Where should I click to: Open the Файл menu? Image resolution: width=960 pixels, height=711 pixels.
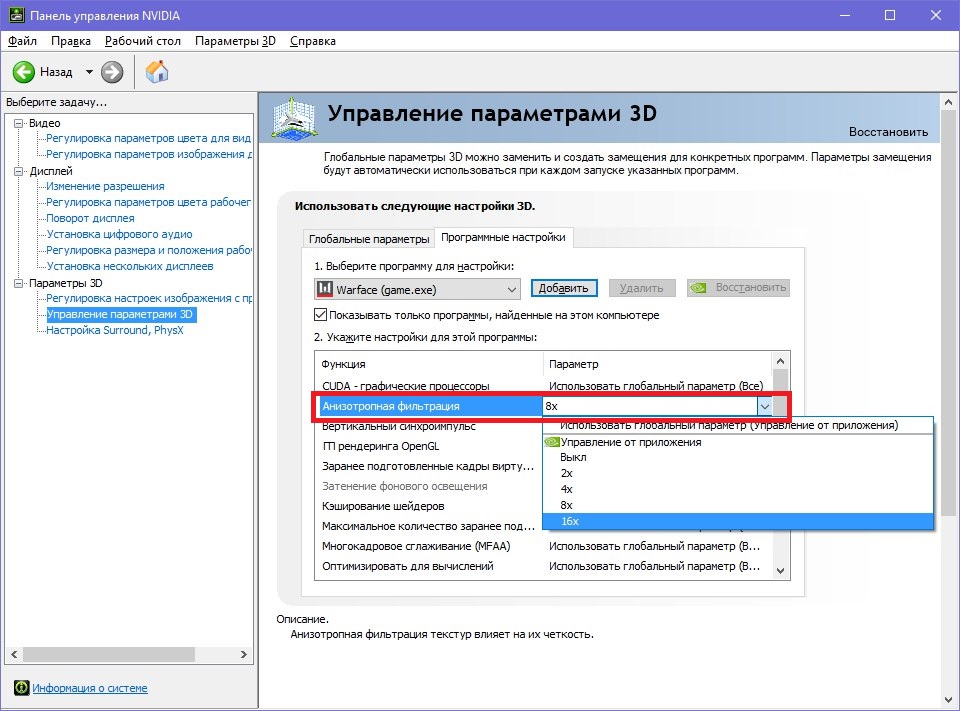(22, 41)
